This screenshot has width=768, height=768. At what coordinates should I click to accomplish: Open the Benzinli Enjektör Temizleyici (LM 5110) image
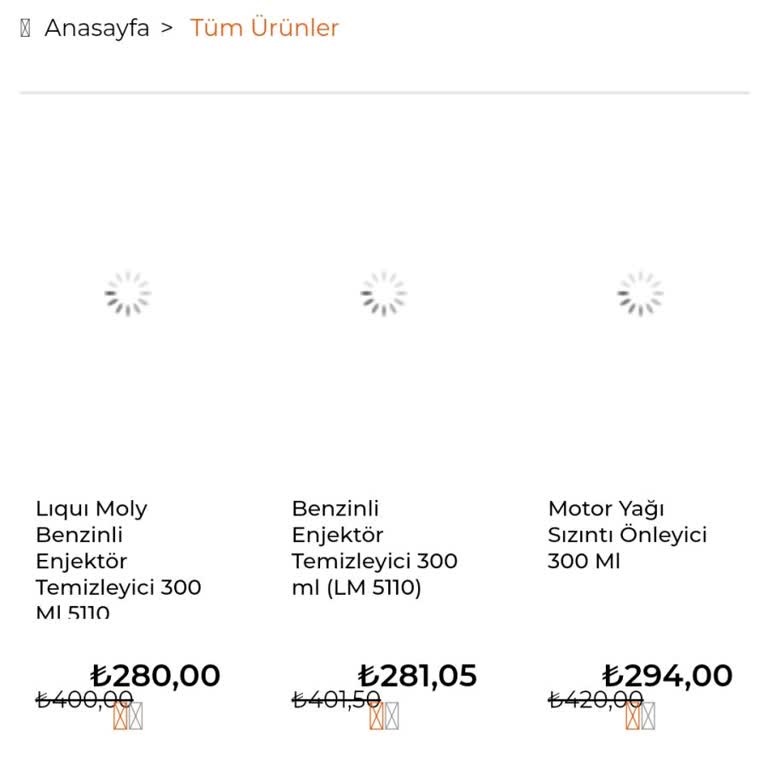384,294
